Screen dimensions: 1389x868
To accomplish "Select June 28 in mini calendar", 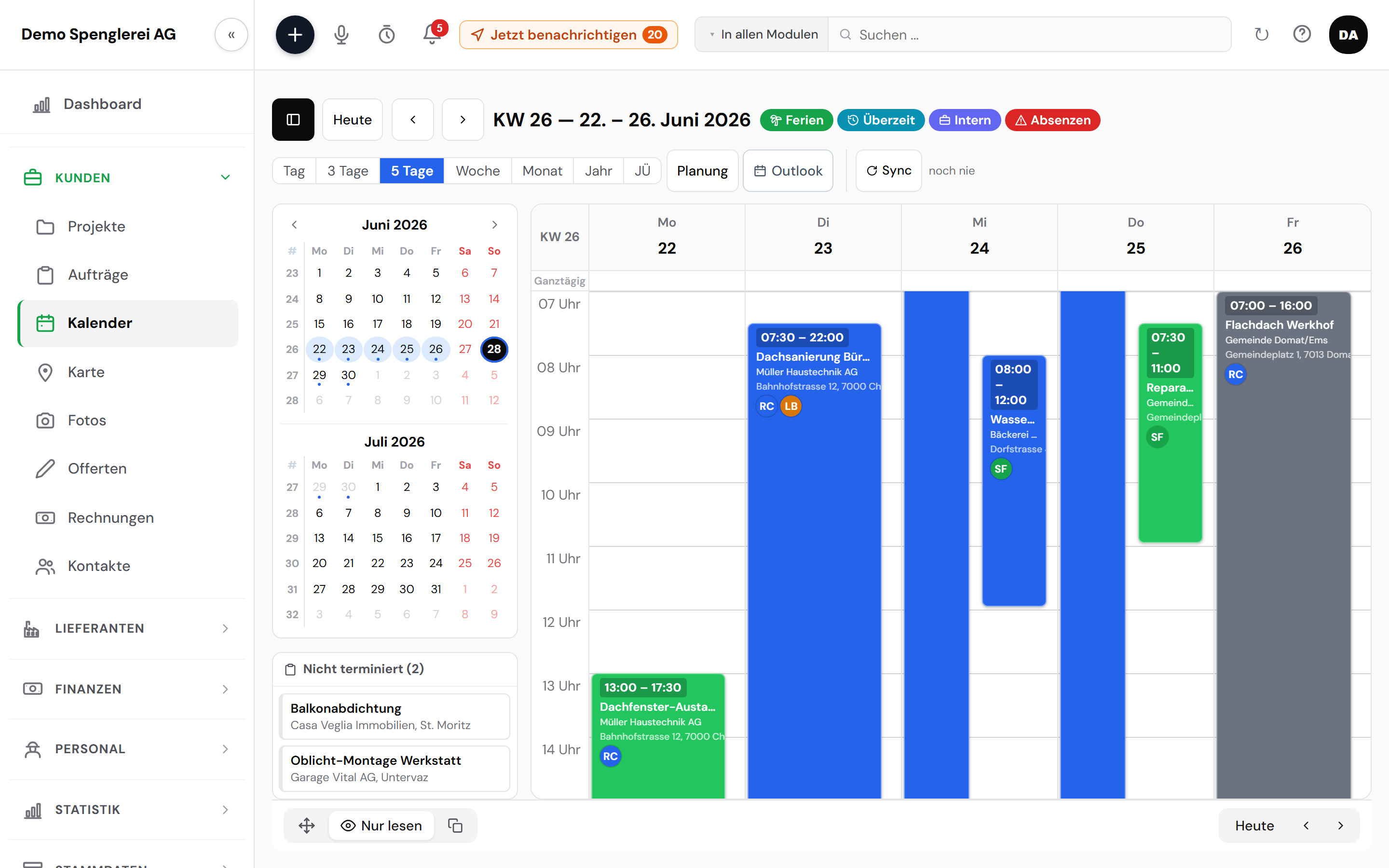I will click(493, 349).
